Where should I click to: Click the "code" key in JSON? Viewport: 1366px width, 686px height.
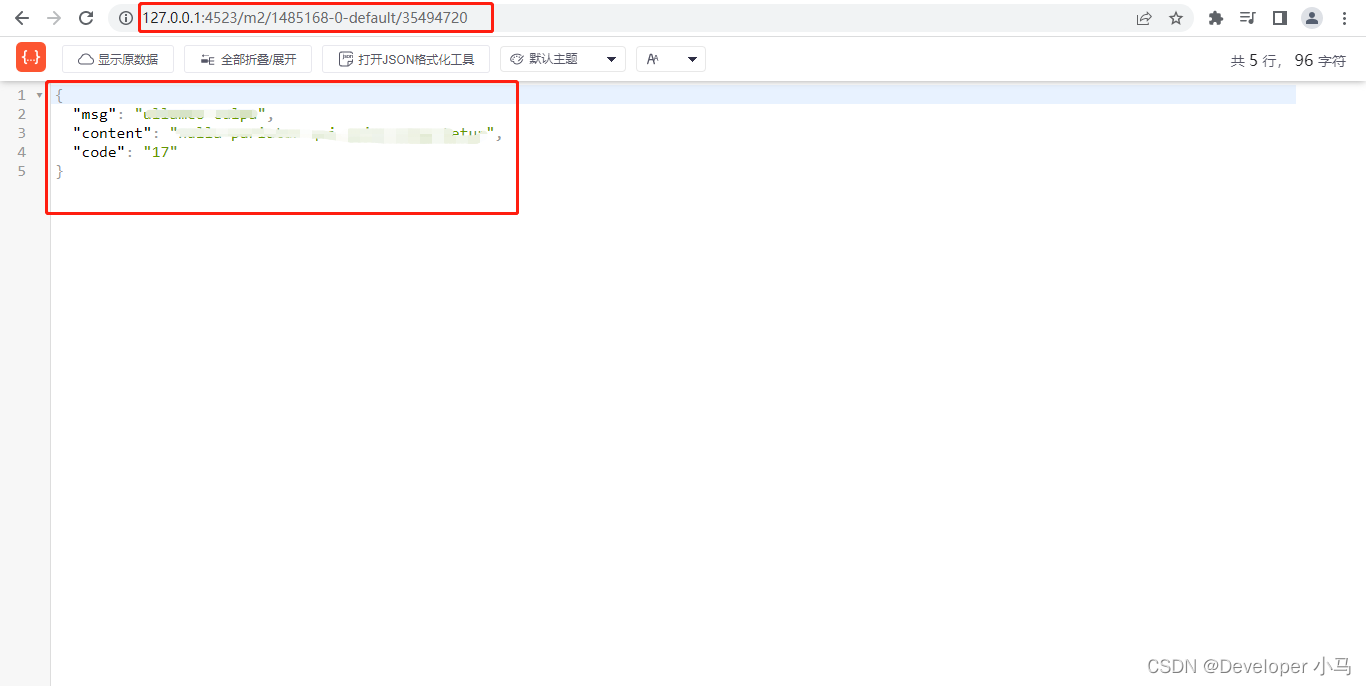pos(98,152)
